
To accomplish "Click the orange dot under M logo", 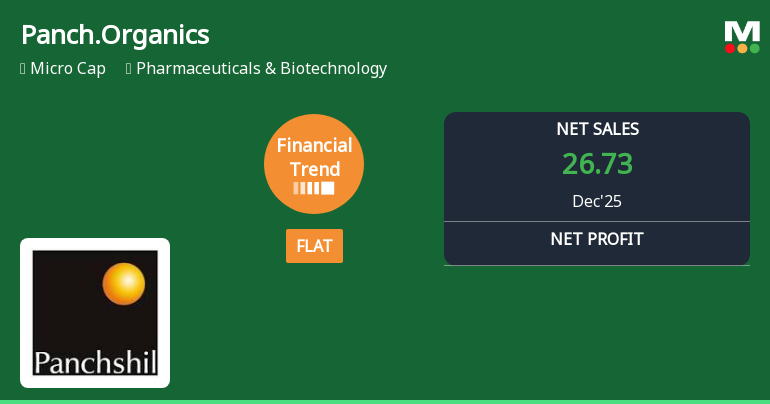I will coord(742,48).
